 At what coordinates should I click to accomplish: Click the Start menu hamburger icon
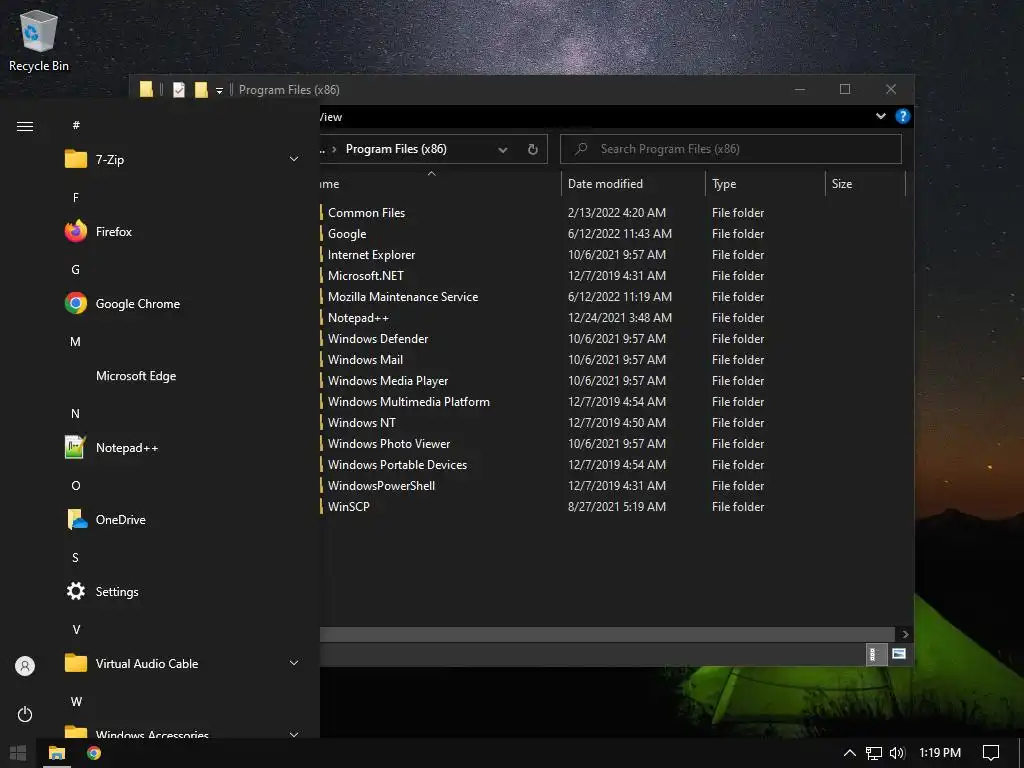tap(25, 126)
